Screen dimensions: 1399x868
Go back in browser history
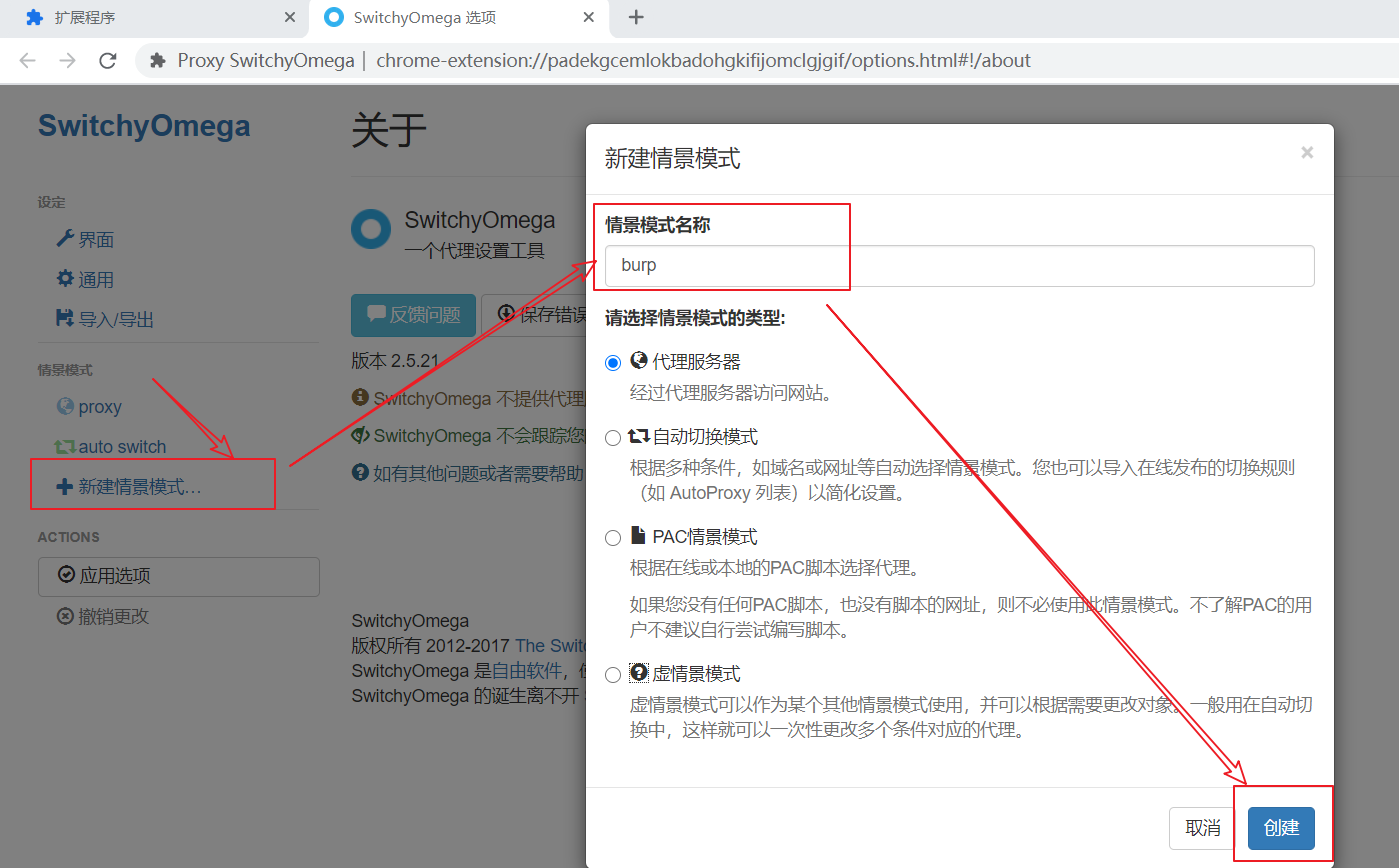27,60
